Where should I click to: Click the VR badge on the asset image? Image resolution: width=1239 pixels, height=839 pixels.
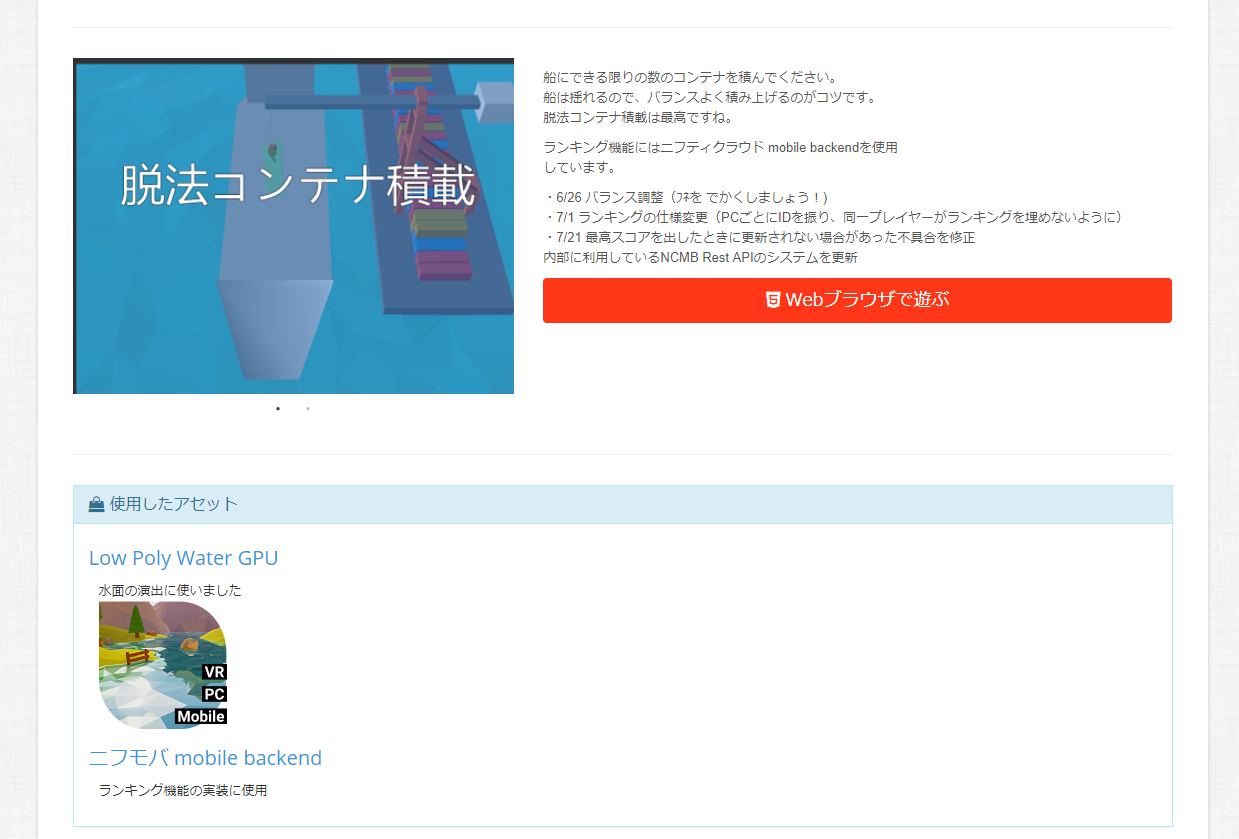214,672
